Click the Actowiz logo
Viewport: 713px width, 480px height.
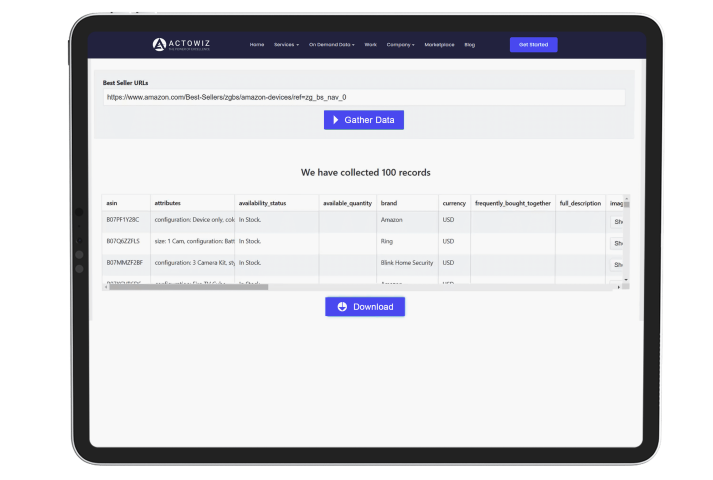(181, 45)
